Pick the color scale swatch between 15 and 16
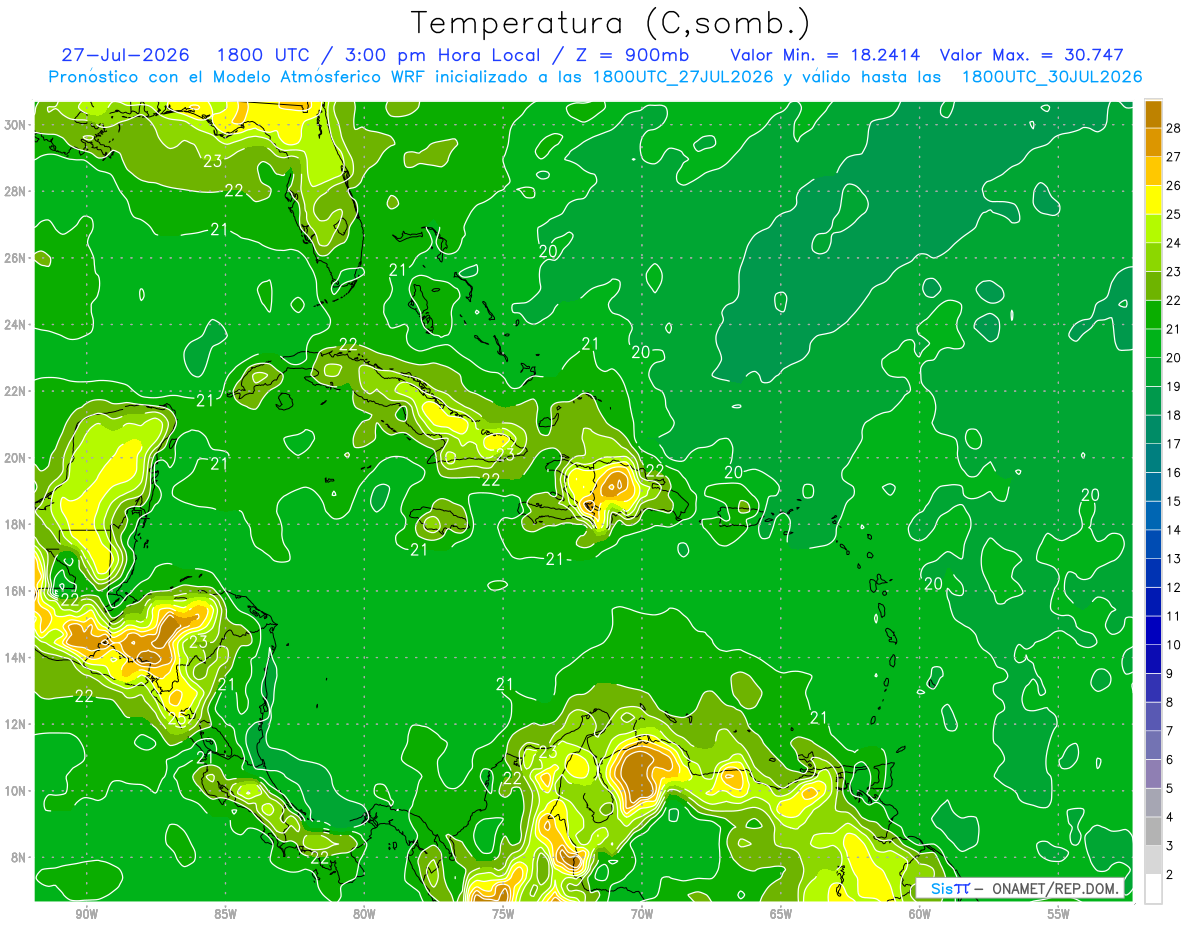 pos(1154,487)
